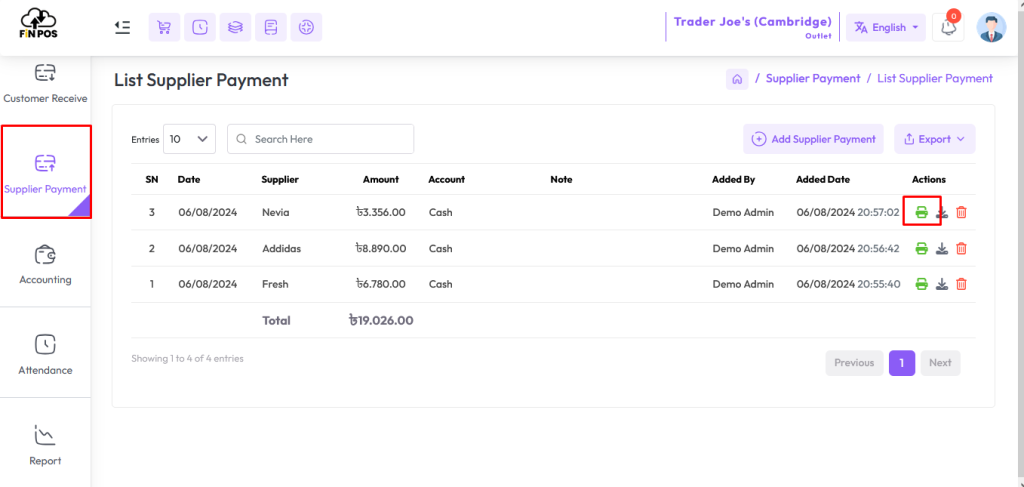
Task: Open Supplier Payment breadcrumb link
Action: coord(813,78)
